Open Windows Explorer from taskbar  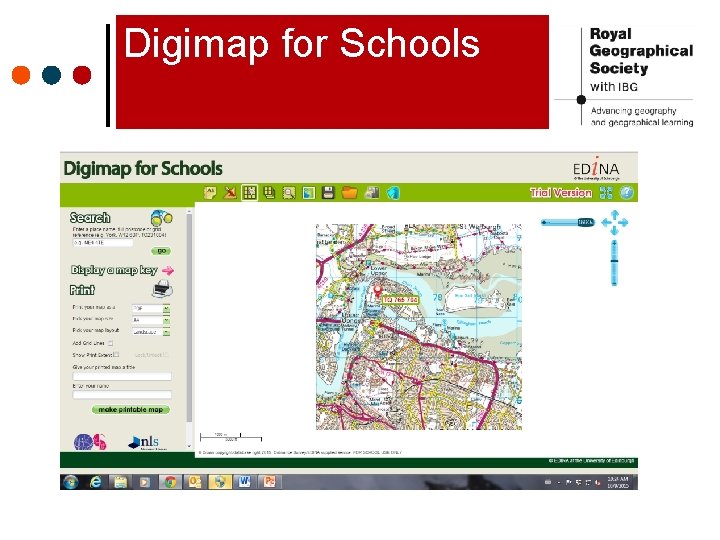pos(120,482)
